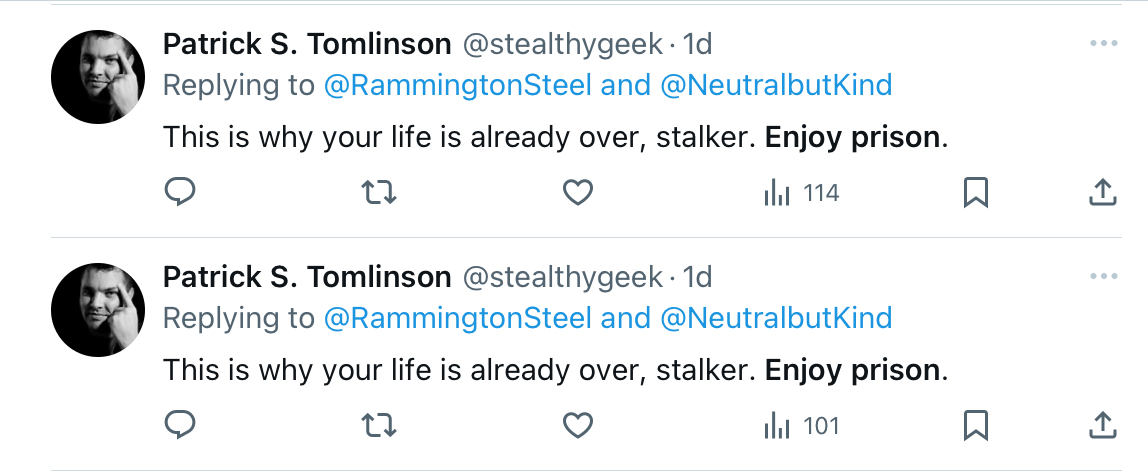Bookmark the second tweet

(975, 425)
